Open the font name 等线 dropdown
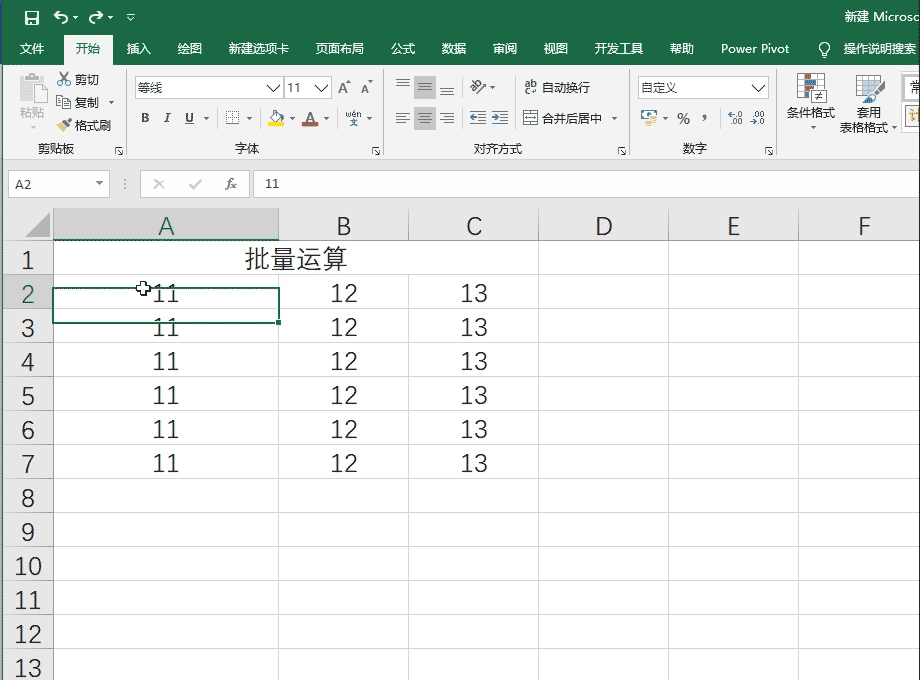Screen dimensions: 920x680 (273, 88)
